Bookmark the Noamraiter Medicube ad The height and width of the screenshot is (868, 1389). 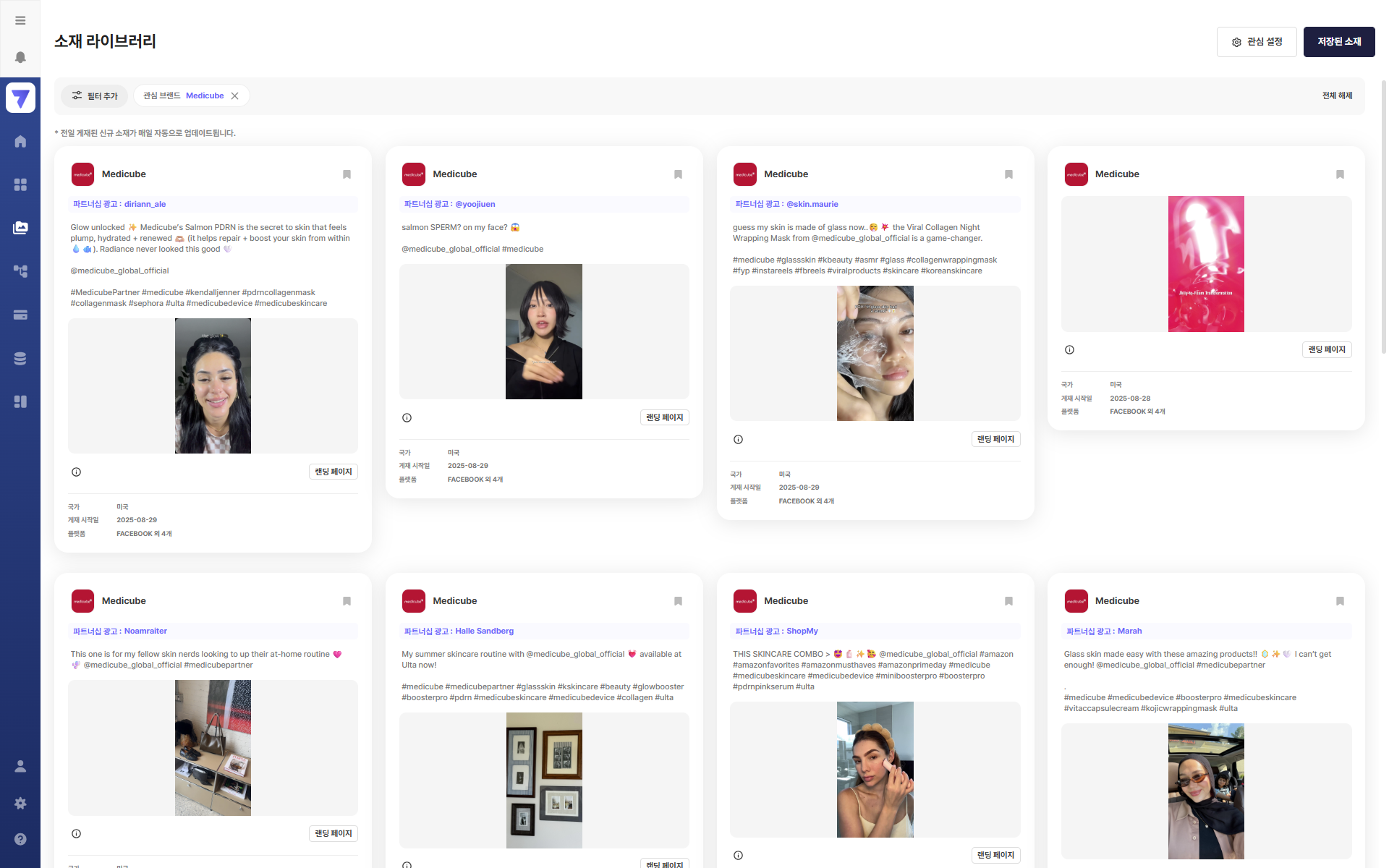pyautogui.click(x=347, y=601)
